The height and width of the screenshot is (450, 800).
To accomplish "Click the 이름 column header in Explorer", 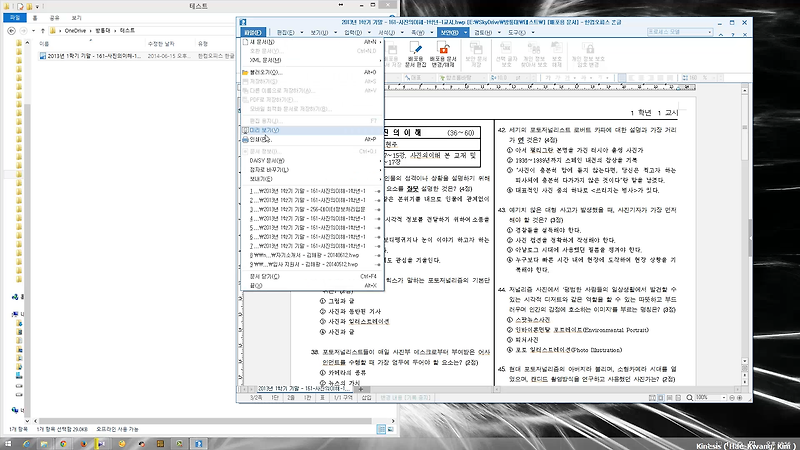I will click(x=44, y=44).
